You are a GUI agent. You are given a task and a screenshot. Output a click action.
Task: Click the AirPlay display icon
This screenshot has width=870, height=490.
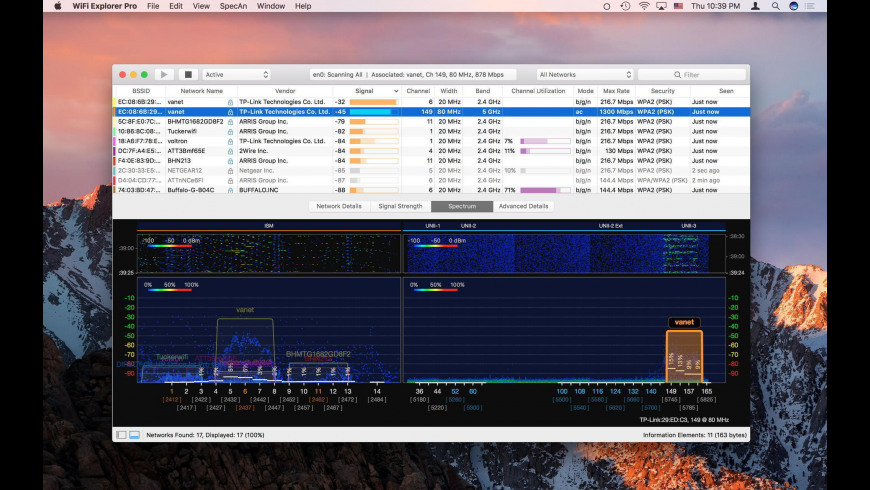[661, 6]
